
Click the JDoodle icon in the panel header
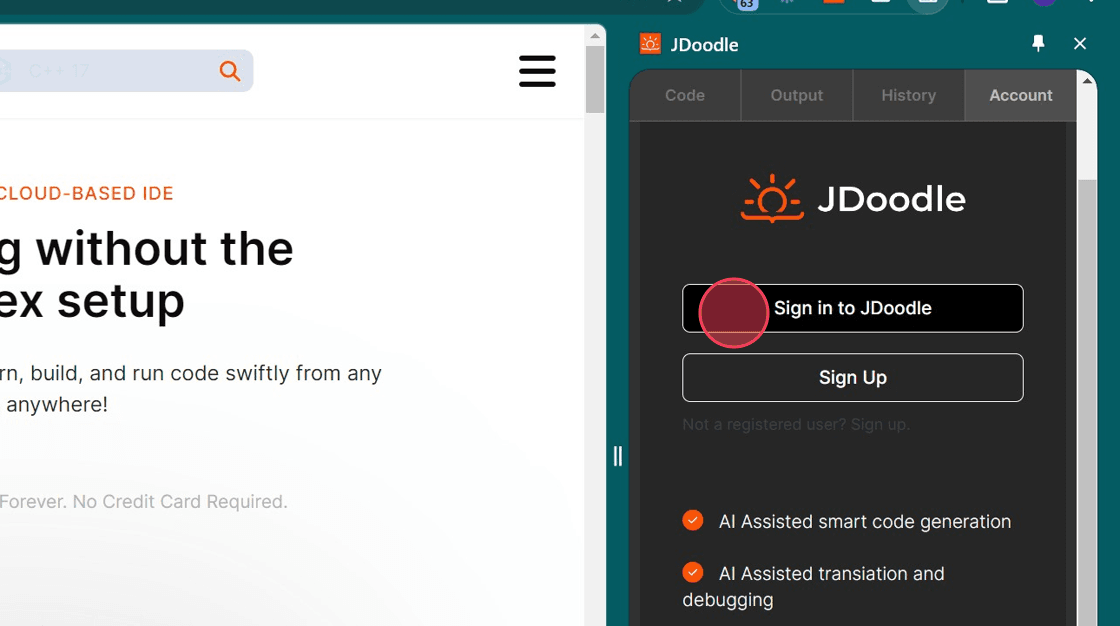coord(649,43)
